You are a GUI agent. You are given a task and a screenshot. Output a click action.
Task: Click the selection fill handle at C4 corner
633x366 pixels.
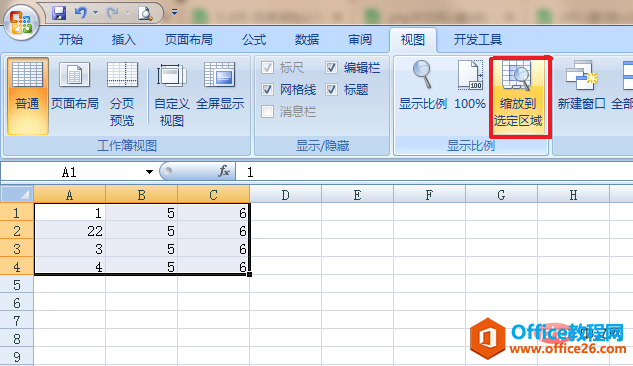coord(249,274)
